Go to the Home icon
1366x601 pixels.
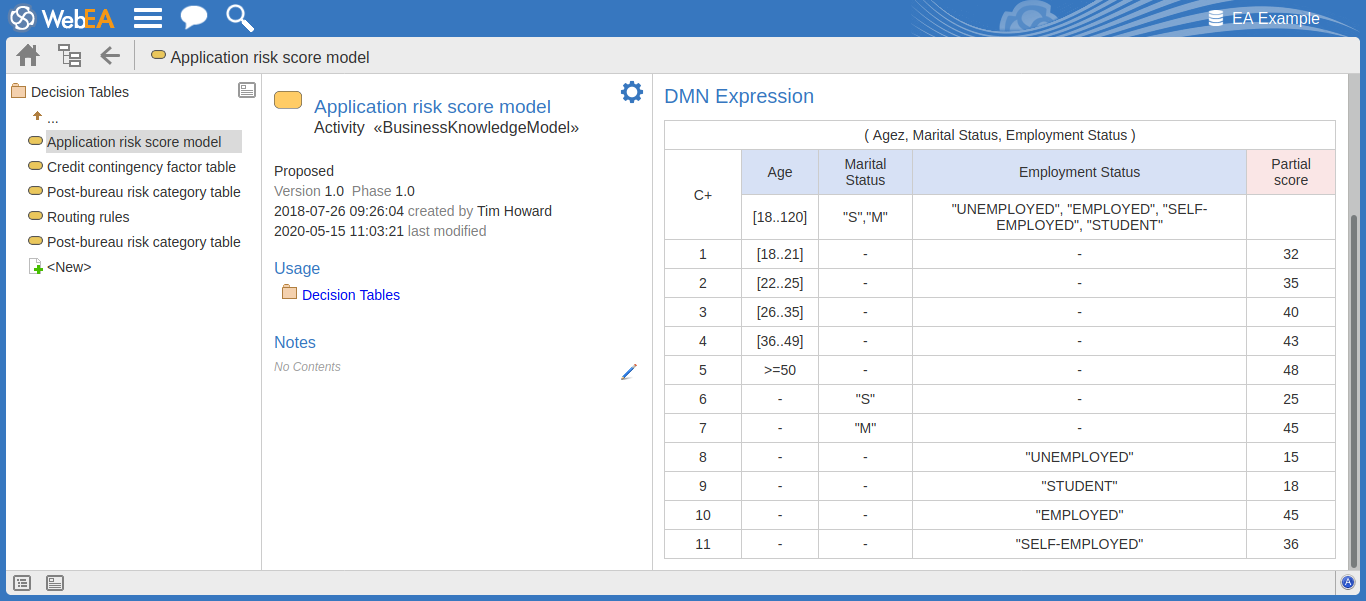point(28,56)
